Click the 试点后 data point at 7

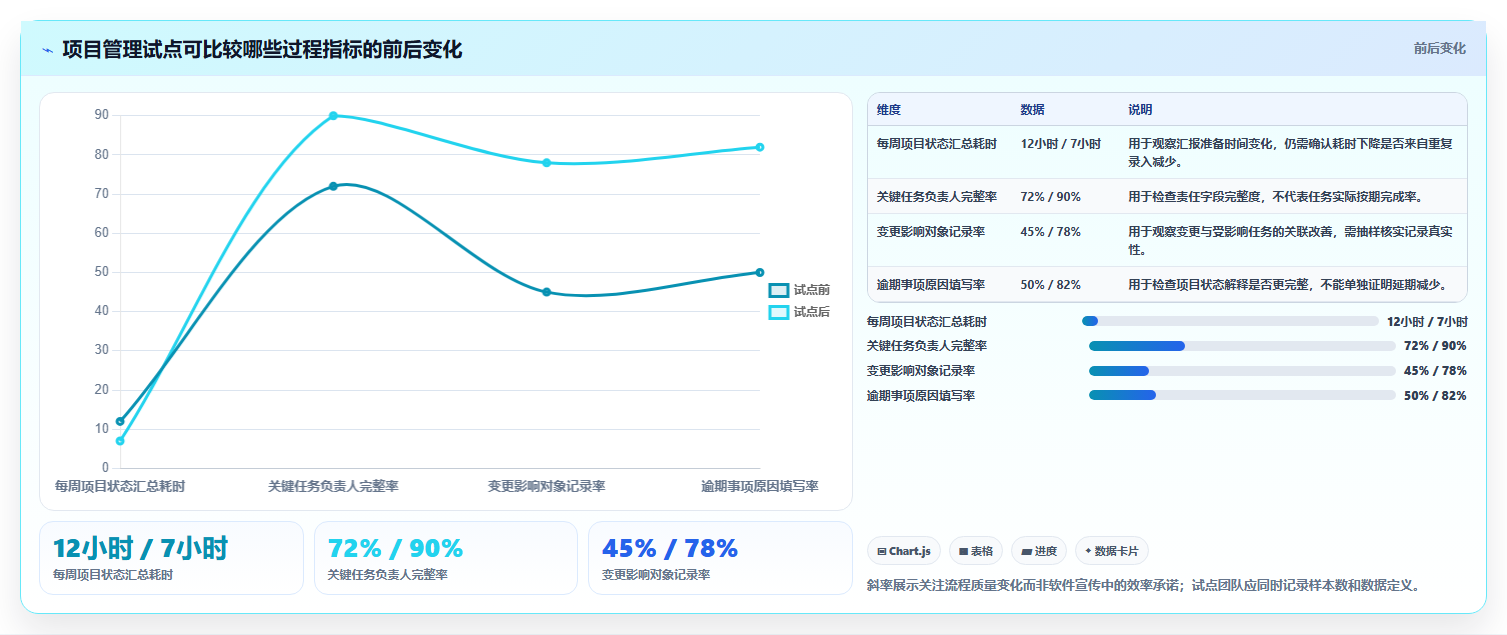[x=120, y=441]
